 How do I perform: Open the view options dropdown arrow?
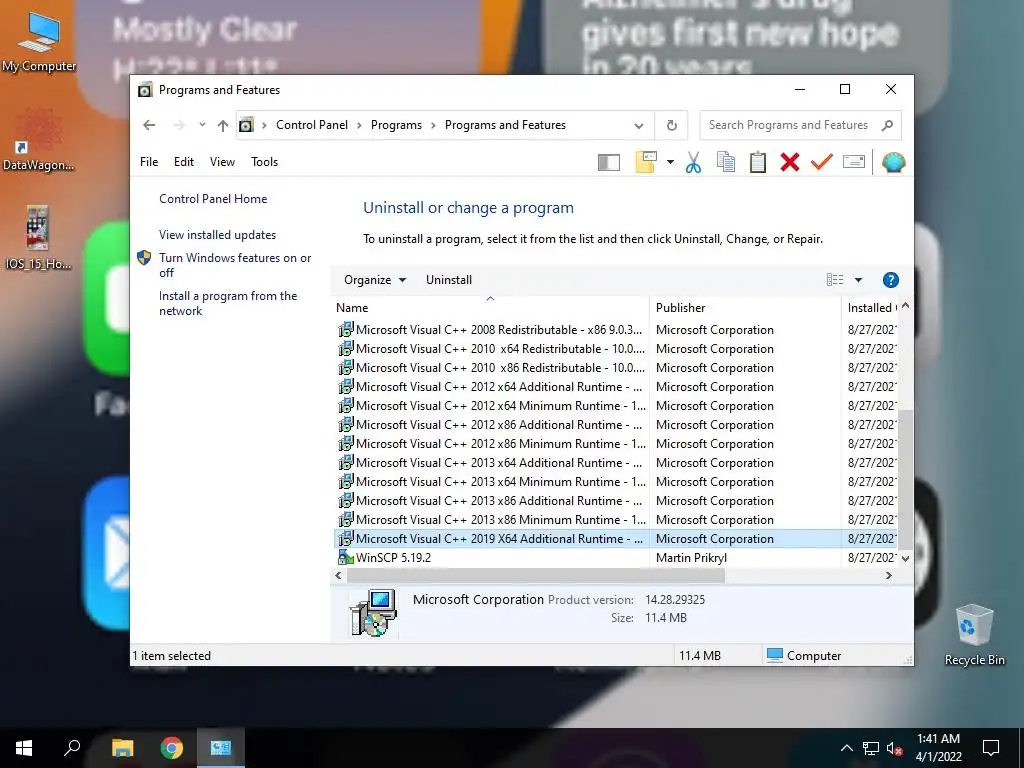(858, 280)
